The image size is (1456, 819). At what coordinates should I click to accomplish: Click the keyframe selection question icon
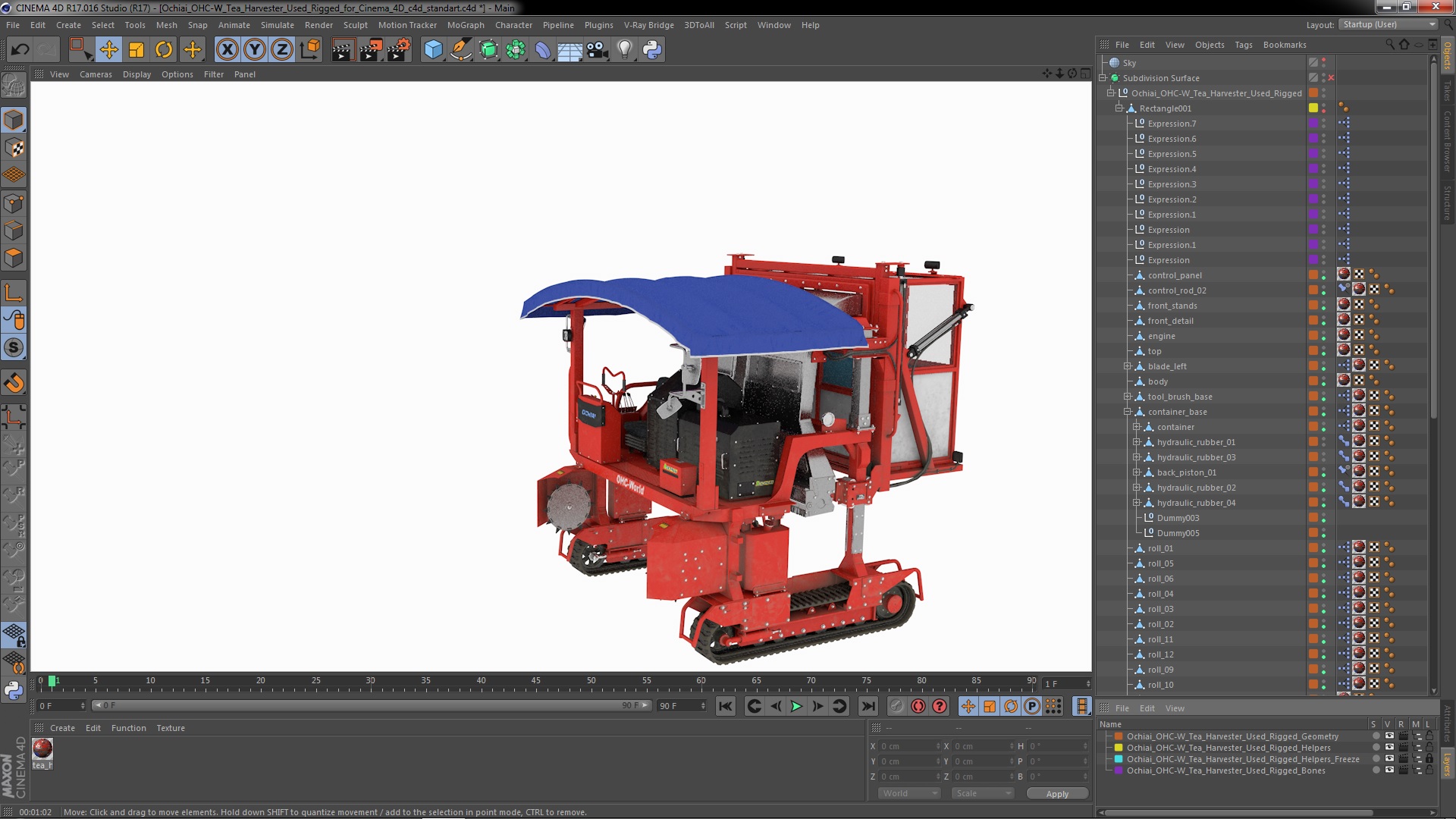(940, 706)
